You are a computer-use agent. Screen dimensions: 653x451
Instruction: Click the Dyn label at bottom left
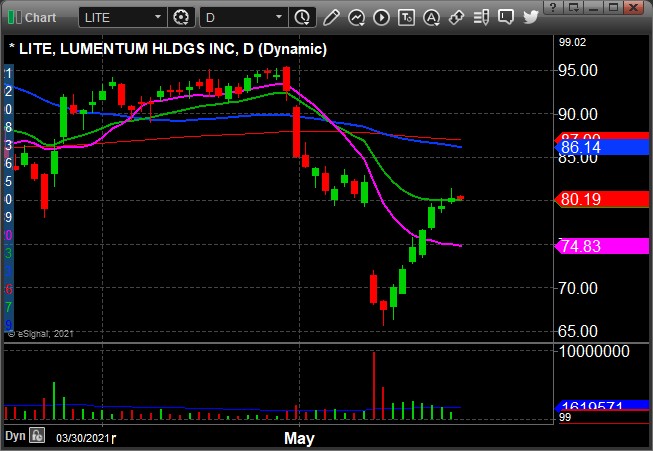click(15, 436)
